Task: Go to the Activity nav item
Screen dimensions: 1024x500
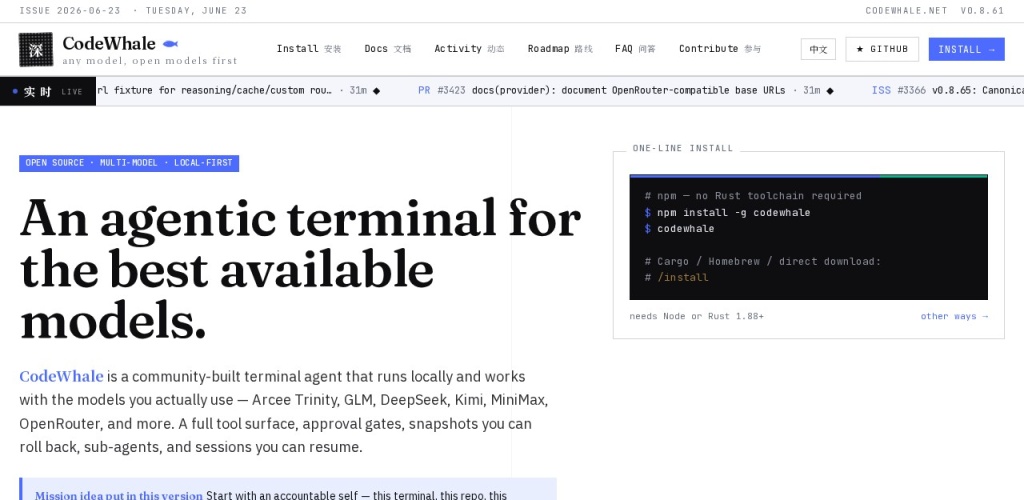Action: tap(470, 48)
